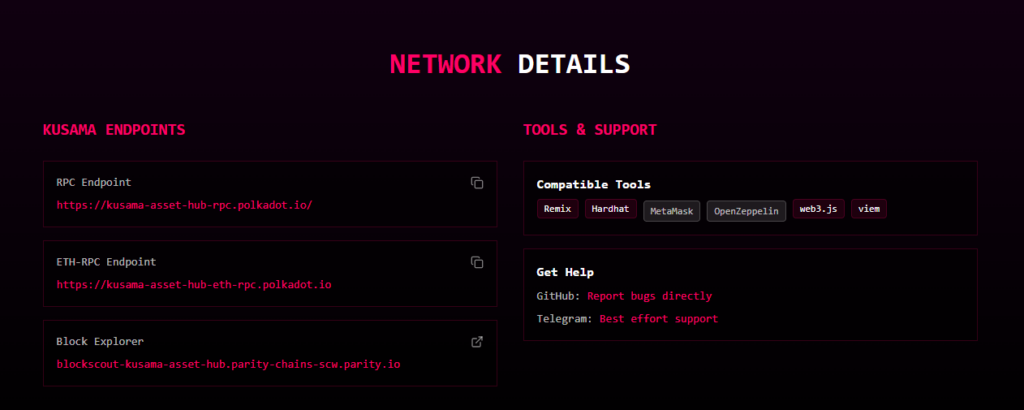Open Block Explorer external link icon

point(477,341)
